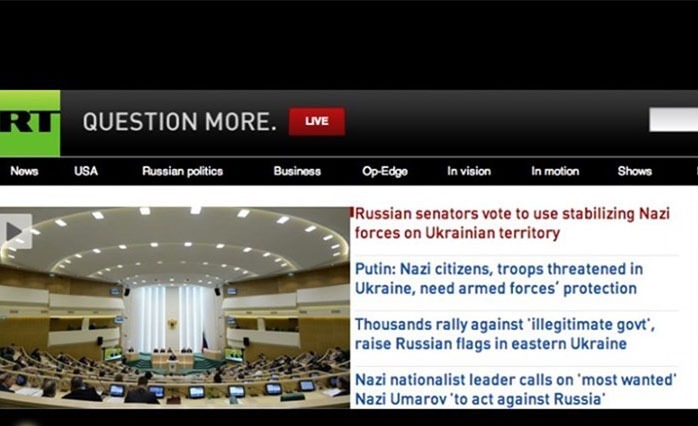Image resolution: width=698 pixels, height=426 pixels.
Task: Open the 'Russian senators vote' red headline
Action: (512, 223)
